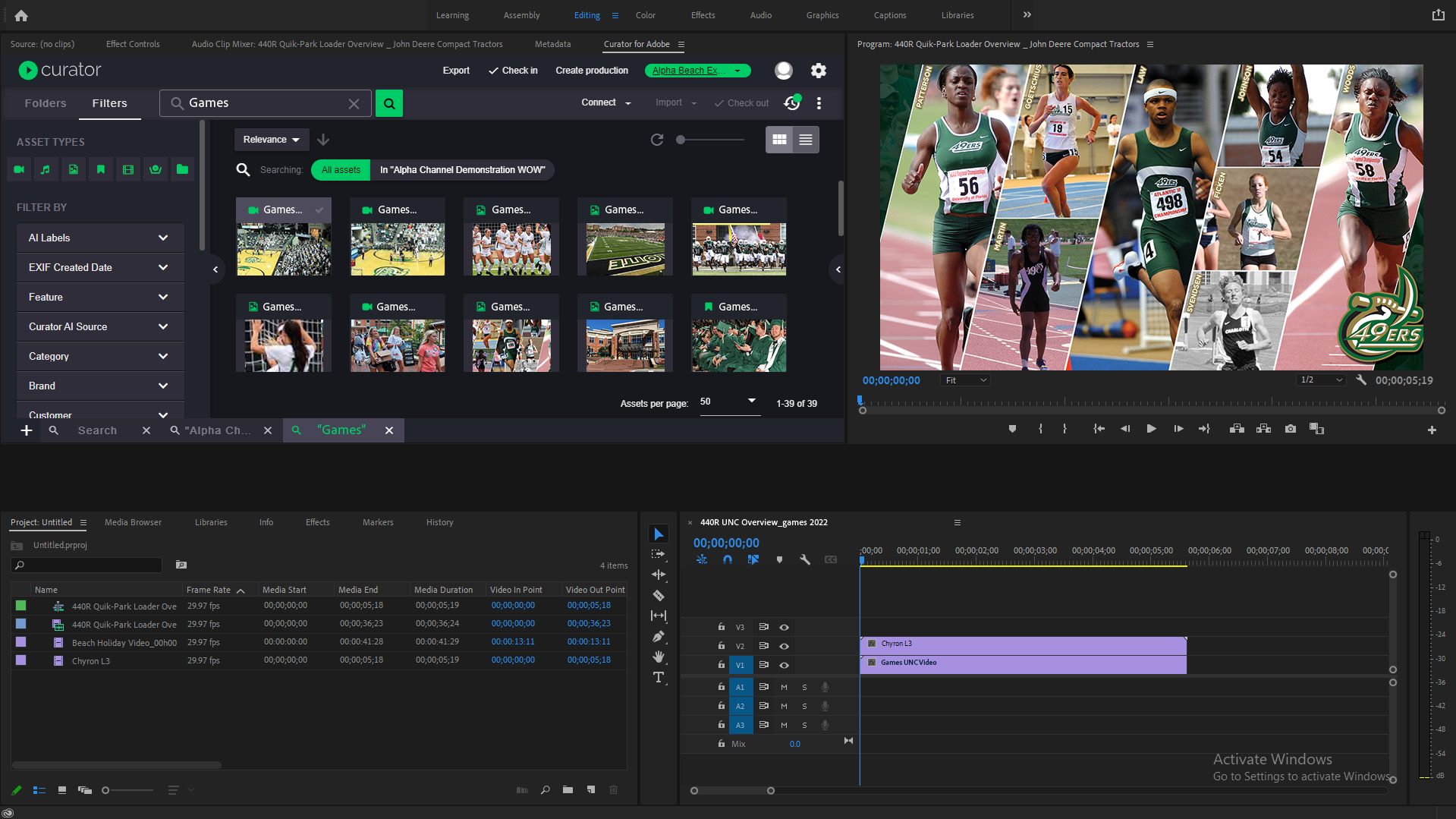
Task: Expand Feature filter
Action: [x=100, y=297]
